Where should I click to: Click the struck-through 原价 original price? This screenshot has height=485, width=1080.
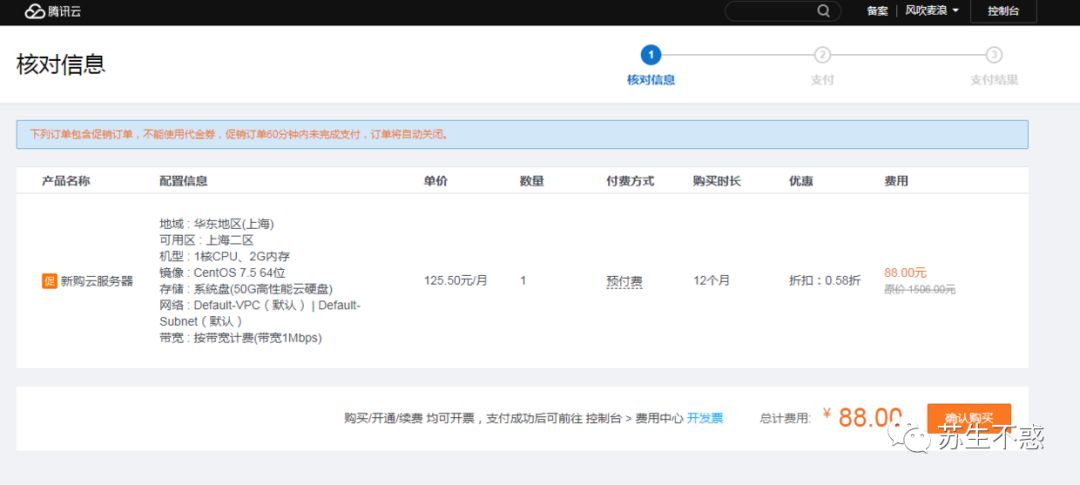[920, 289]
